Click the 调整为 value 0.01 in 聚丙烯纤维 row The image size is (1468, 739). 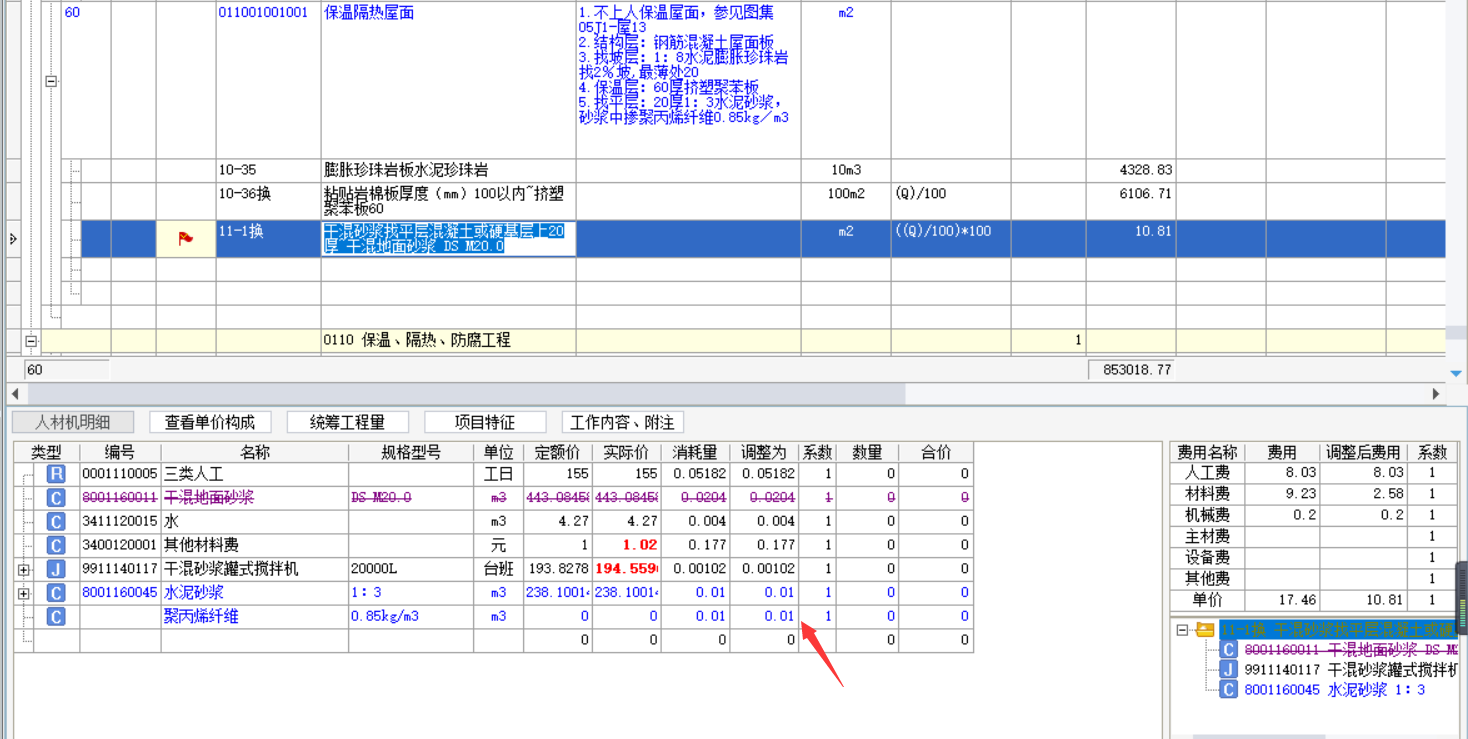point(764,617)
